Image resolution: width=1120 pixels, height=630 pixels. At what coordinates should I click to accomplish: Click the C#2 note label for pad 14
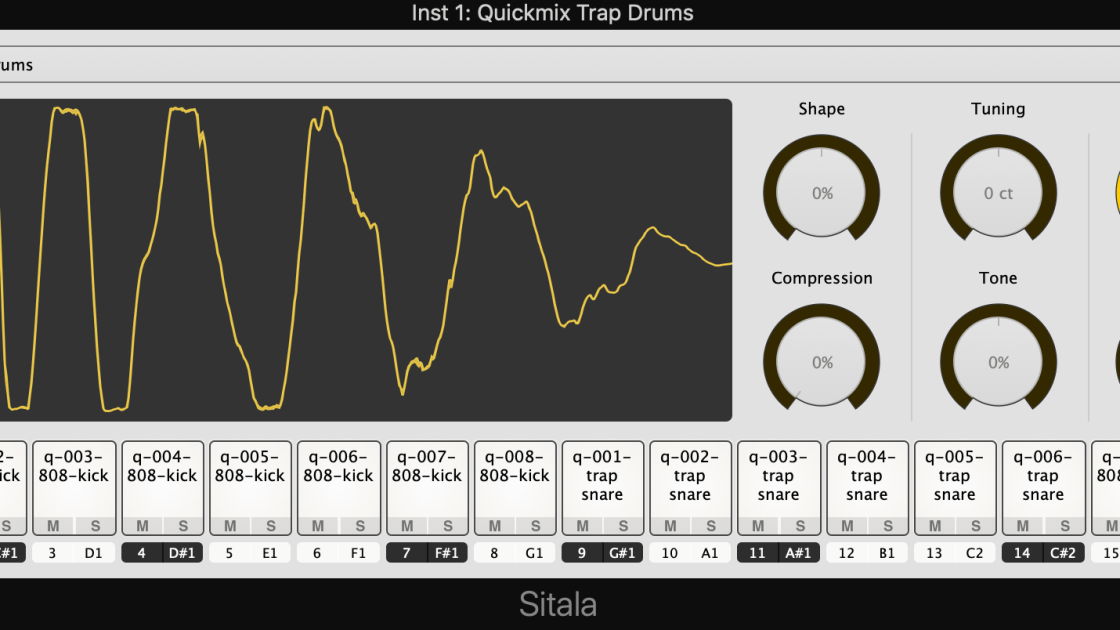click(1063, 553)
